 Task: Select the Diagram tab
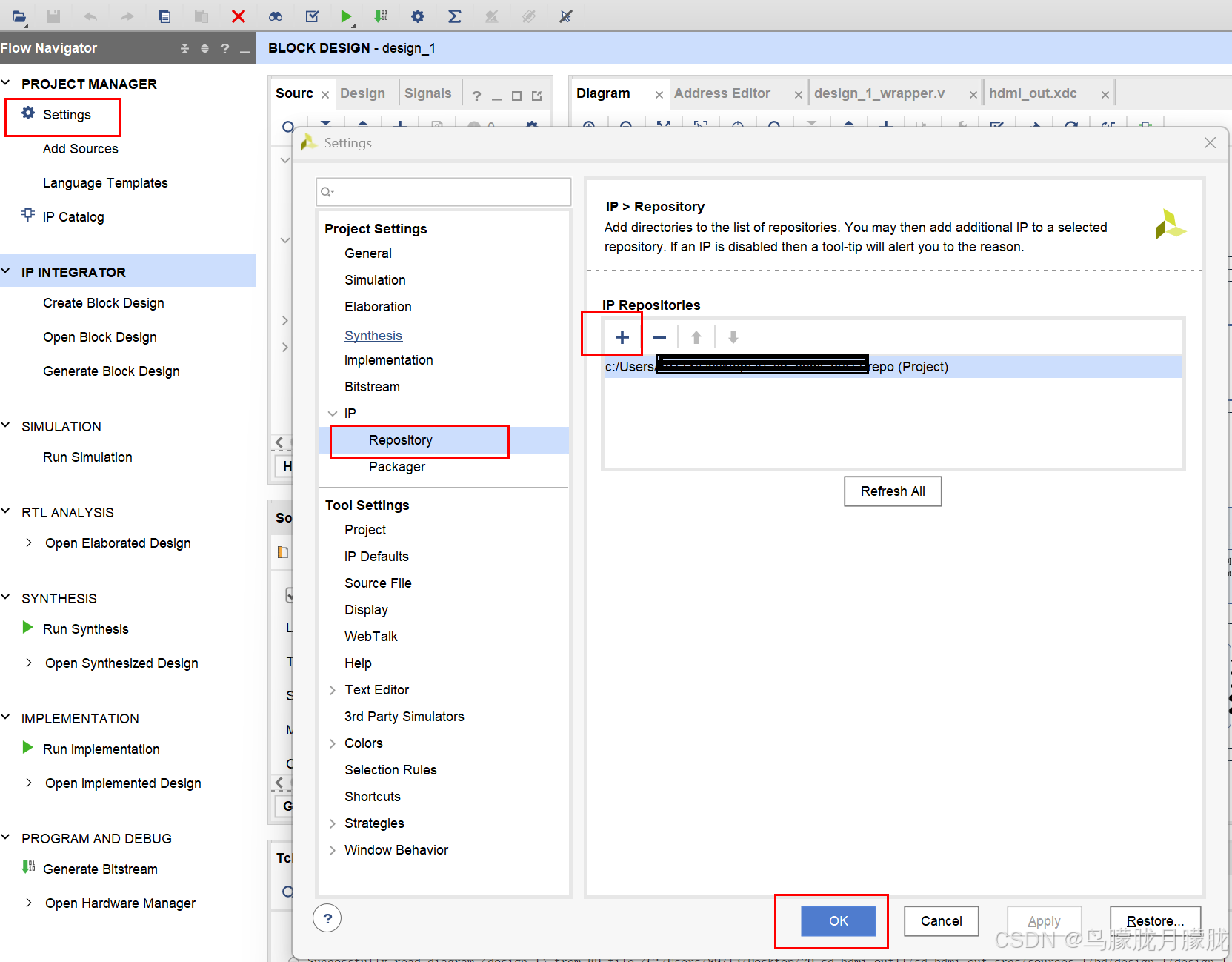[603, 93]
